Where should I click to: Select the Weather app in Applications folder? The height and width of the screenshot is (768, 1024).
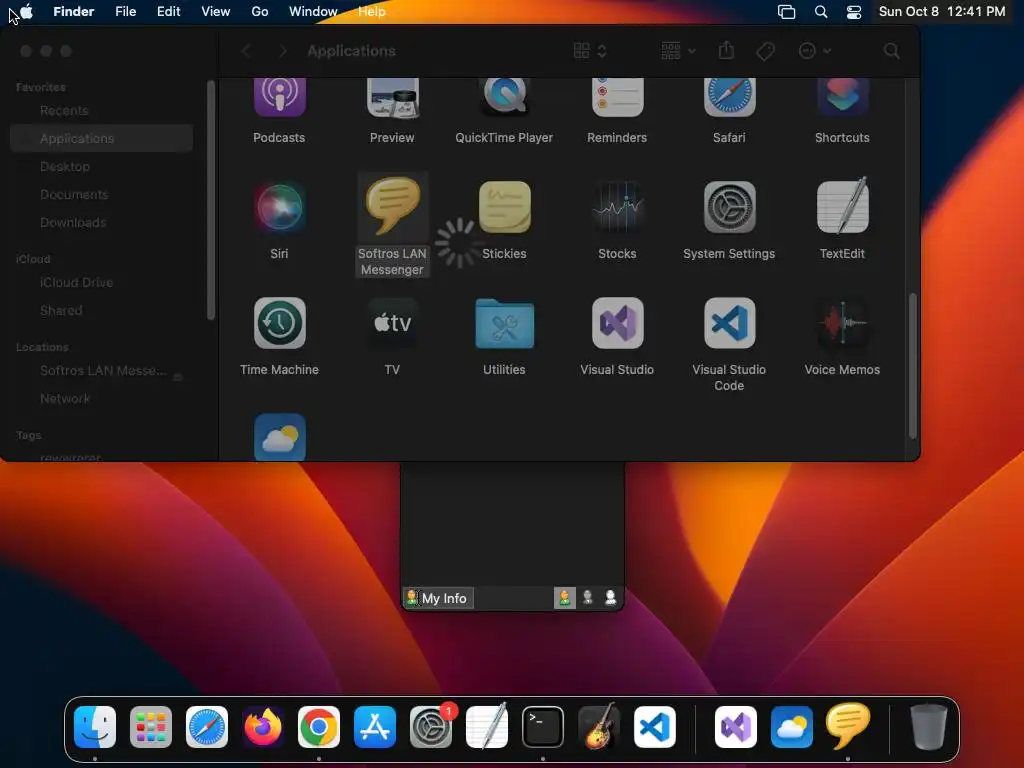pyautogui.click(x=280, y=437)
